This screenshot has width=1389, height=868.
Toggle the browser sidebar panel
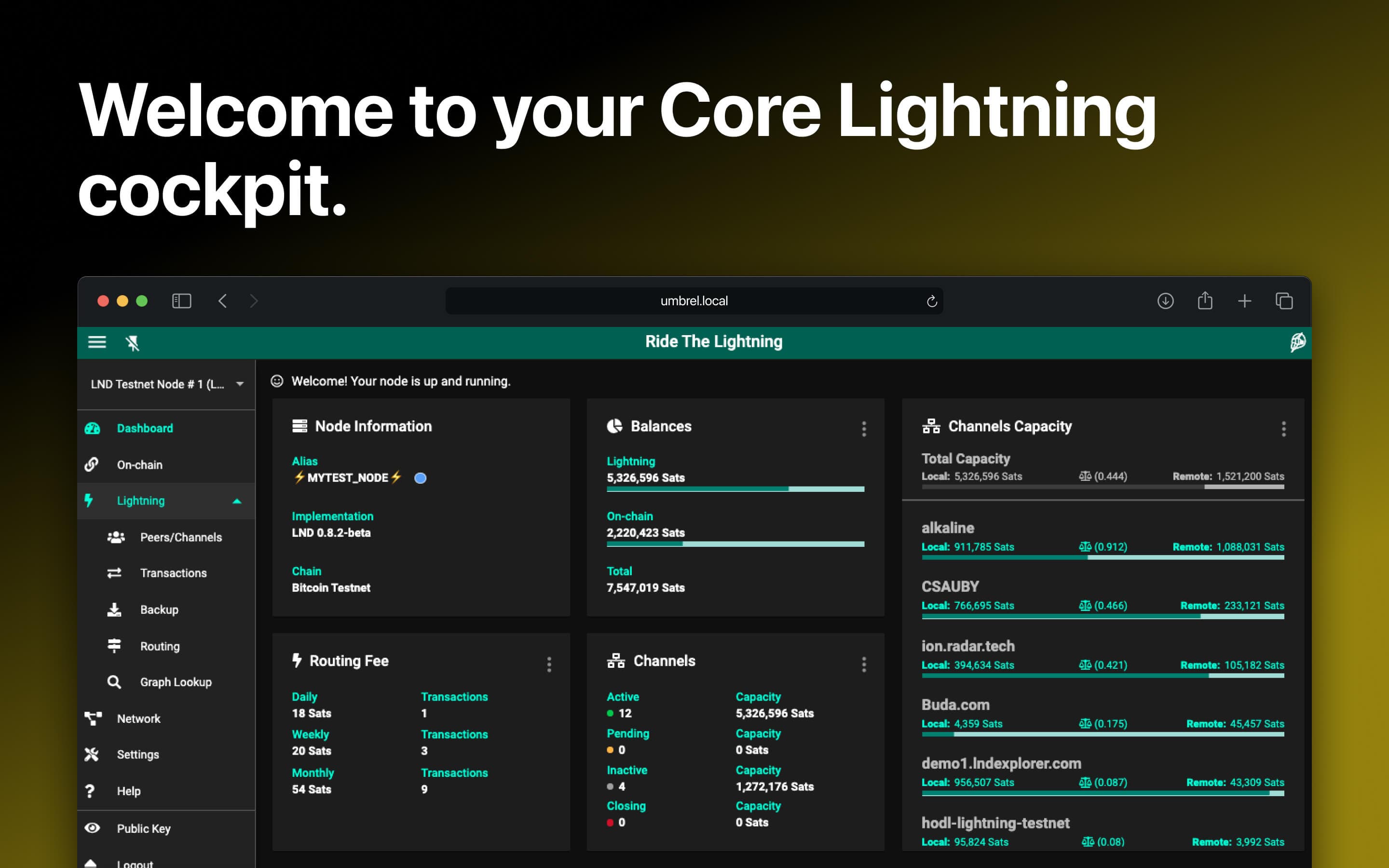pyautogui.click(x=181, y=301)
